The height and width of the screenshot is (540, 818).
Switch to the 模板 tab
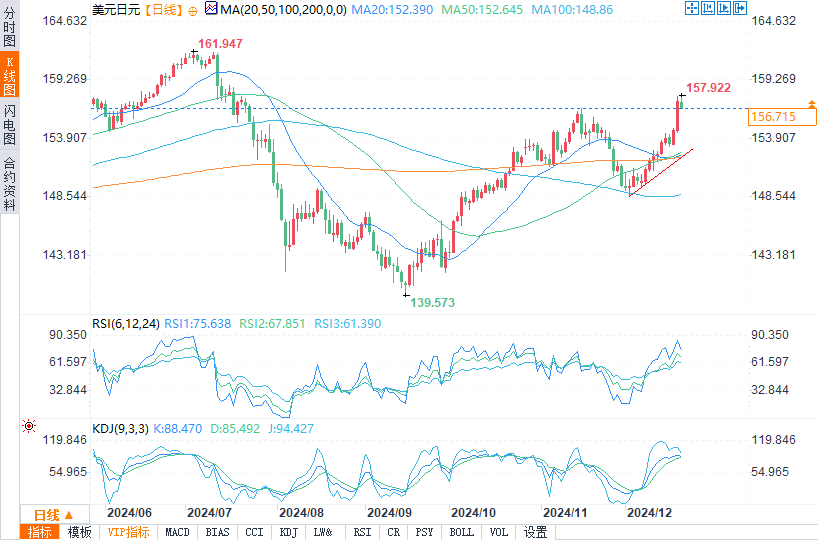79,532
